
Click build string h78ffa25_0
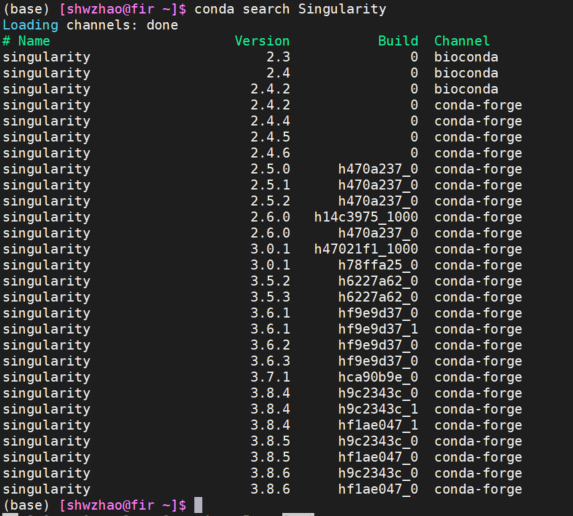(378, 265)
